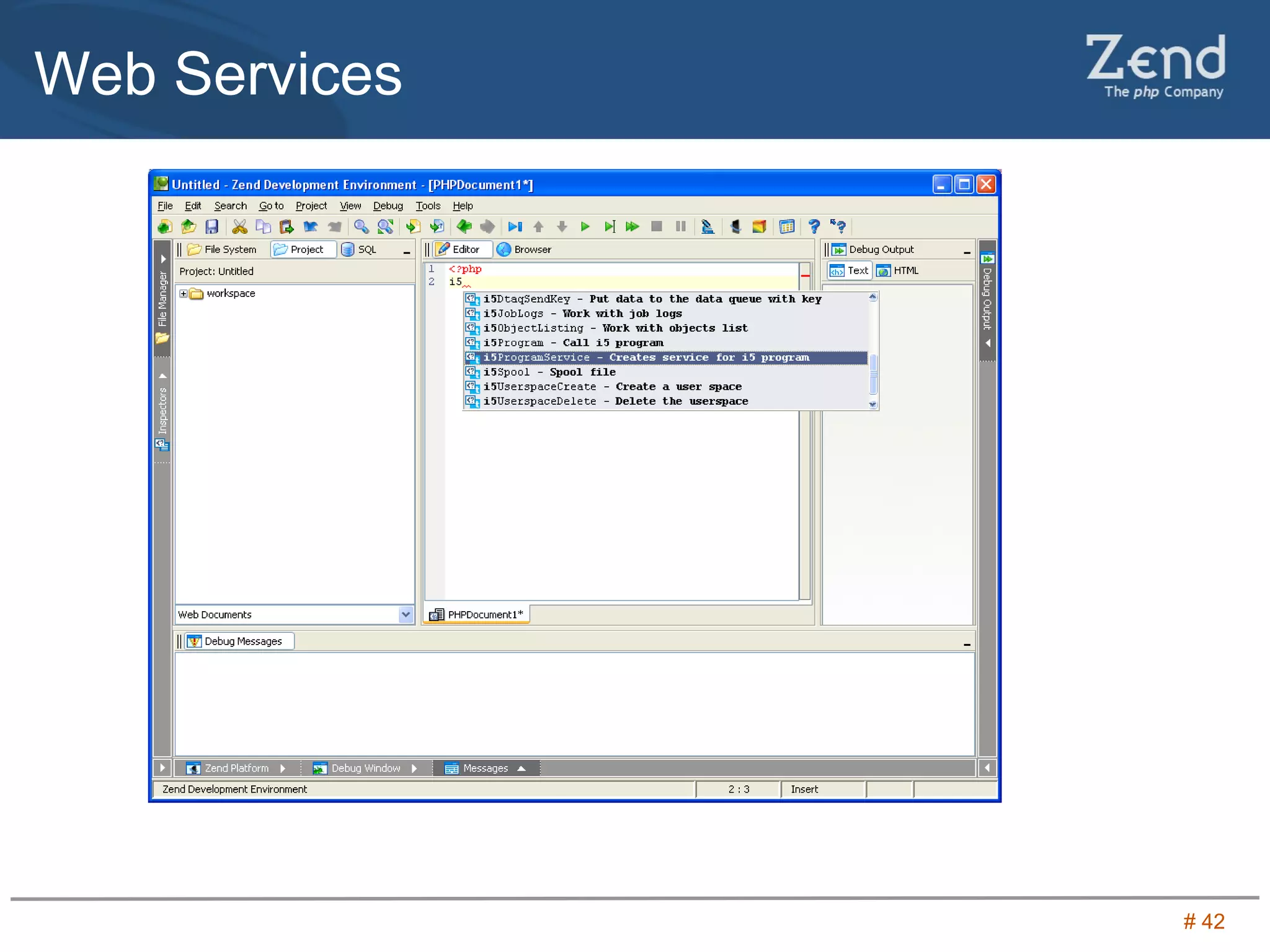Select the HTML tab in Debug Output

pyautogui.click(x=898, y=270)
